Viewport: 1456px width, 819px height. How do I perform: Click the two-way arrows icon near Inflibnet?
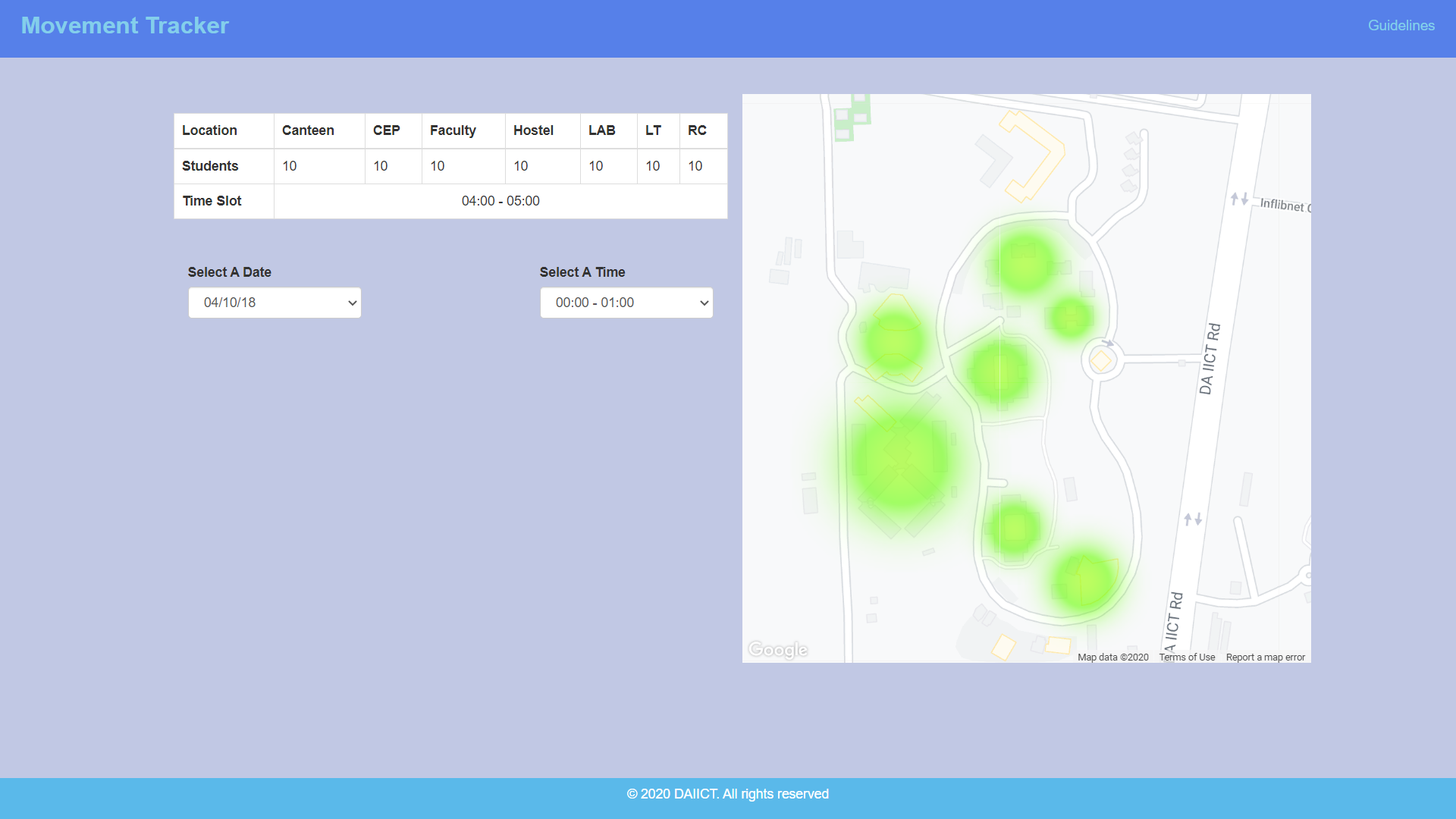(1239, 199)
